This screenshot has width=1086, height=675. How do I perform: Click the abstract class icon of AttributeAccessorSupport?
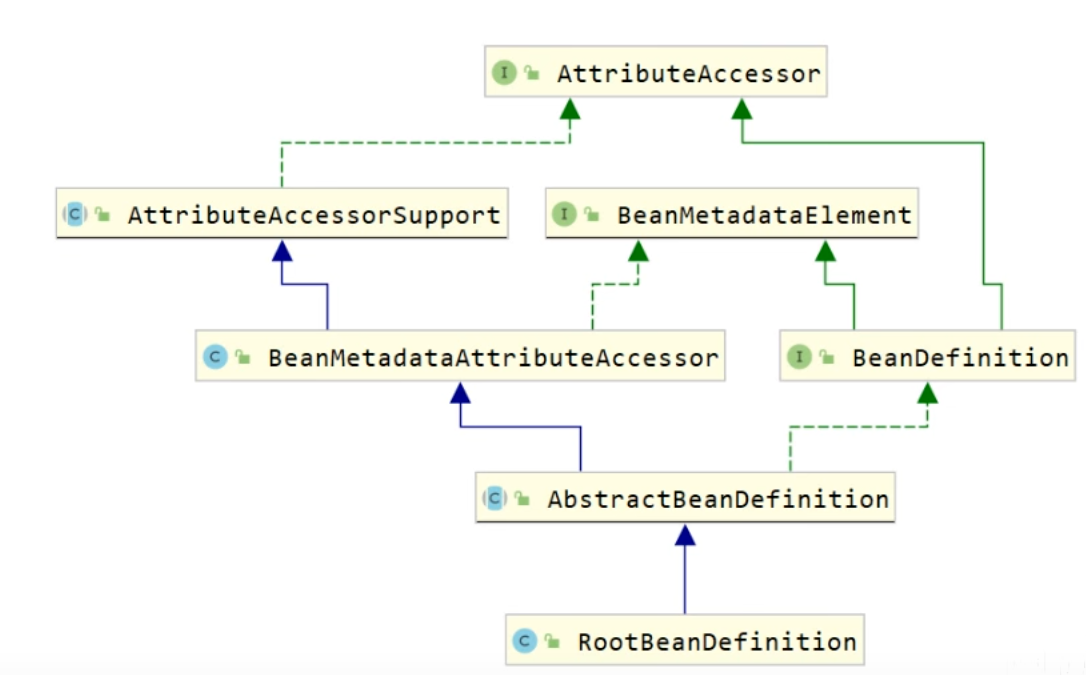pyautogui.click(x=76, y=215)
